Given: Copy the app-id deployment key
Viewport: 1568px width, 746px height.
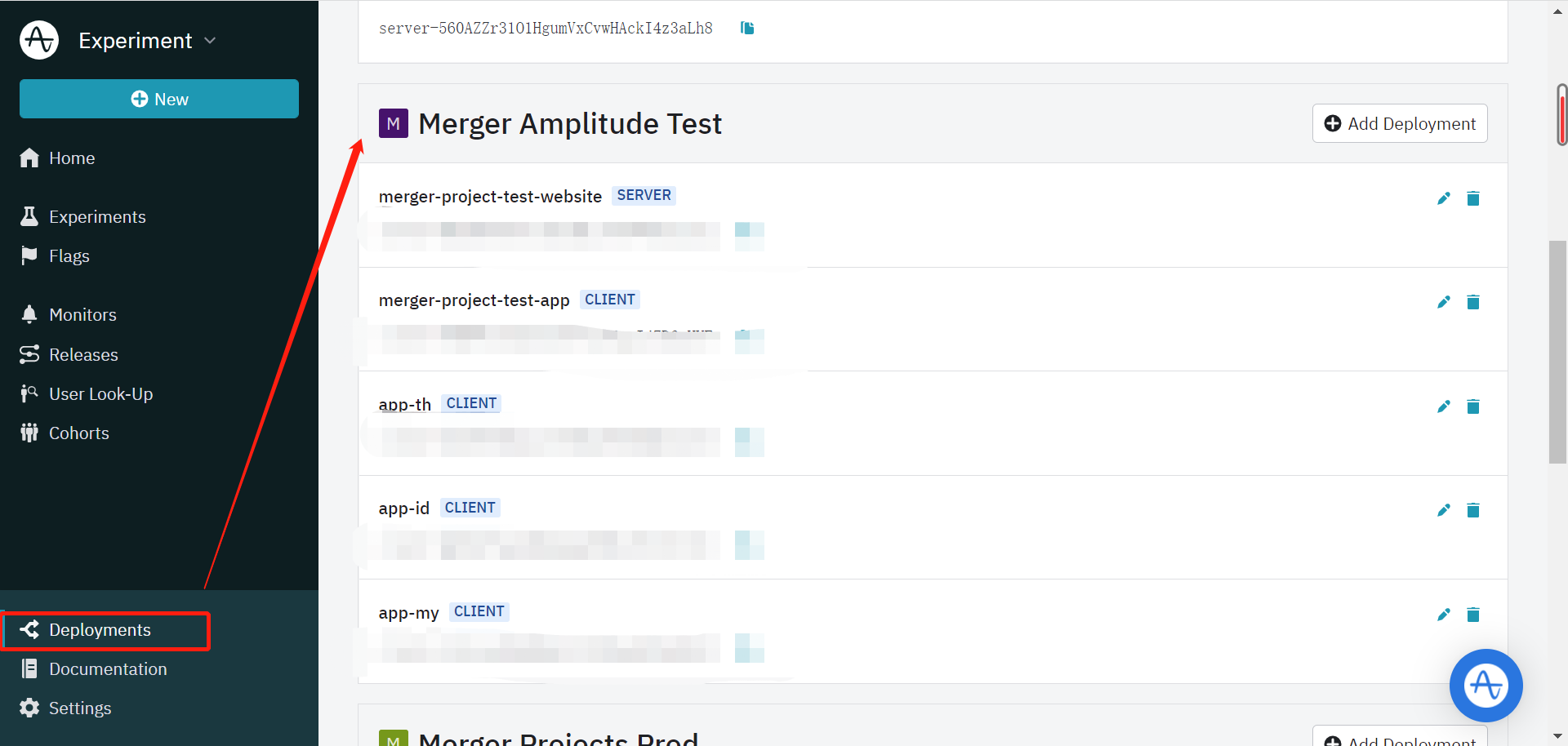Looking at the screenshot, I should (749, 545).
